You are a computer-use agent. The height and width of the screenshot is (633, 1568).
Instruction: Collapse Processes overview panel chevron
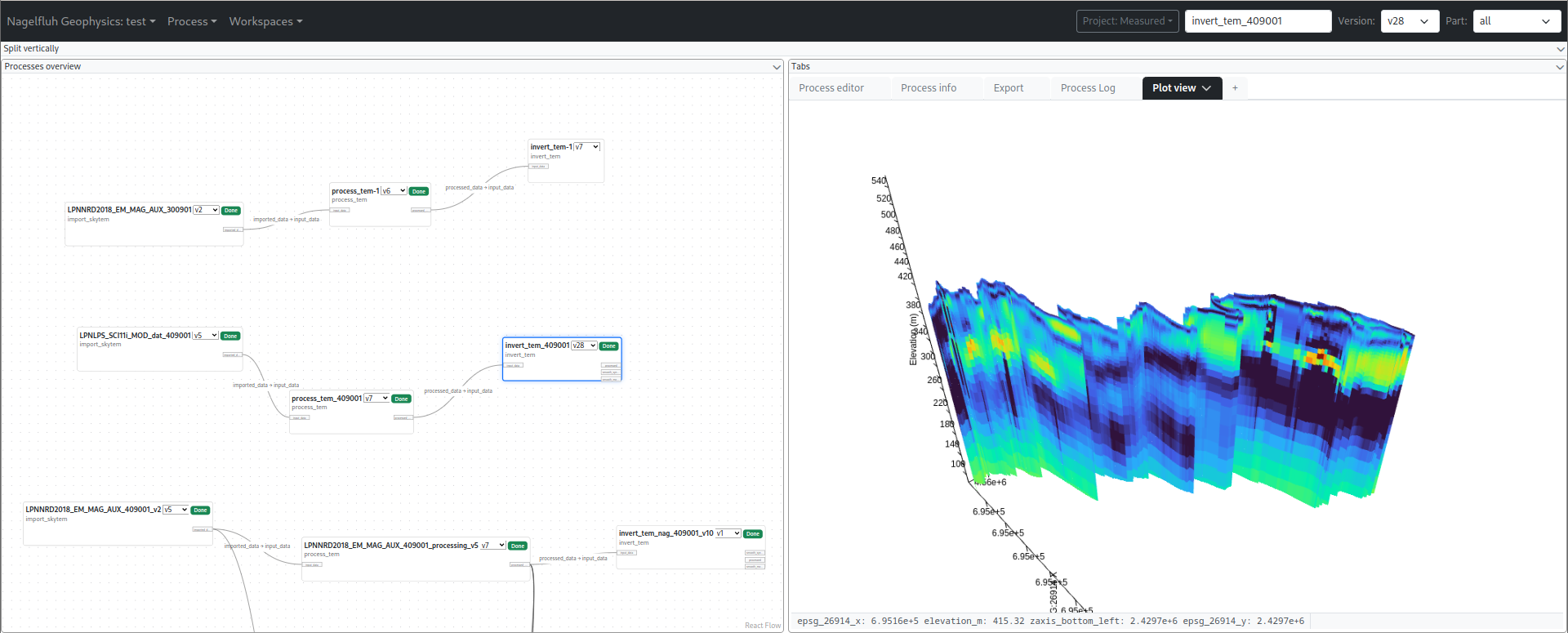pyautogui.click(x=777, y=67)
